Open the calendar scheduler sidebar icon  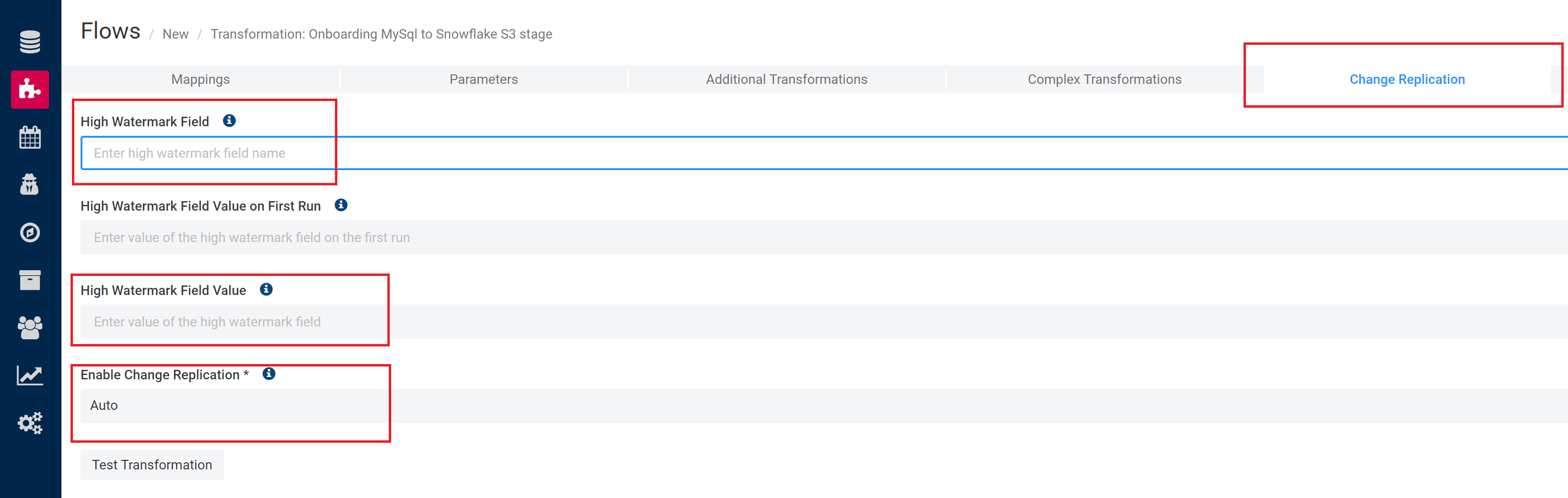pyautogui.click(x=30, y=137)
